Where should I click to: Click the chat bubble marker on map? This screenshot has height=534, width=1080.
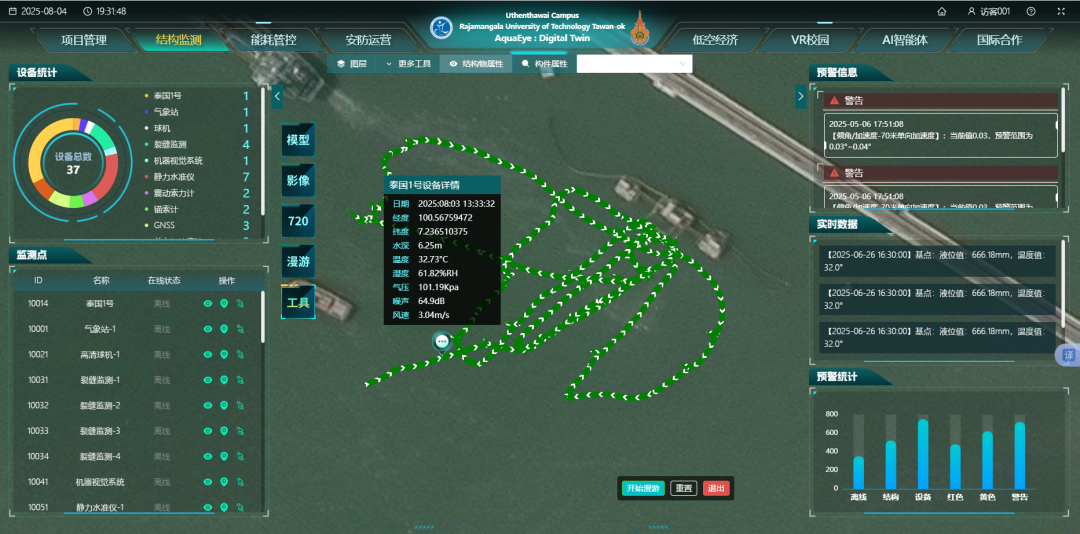(442, 341)
